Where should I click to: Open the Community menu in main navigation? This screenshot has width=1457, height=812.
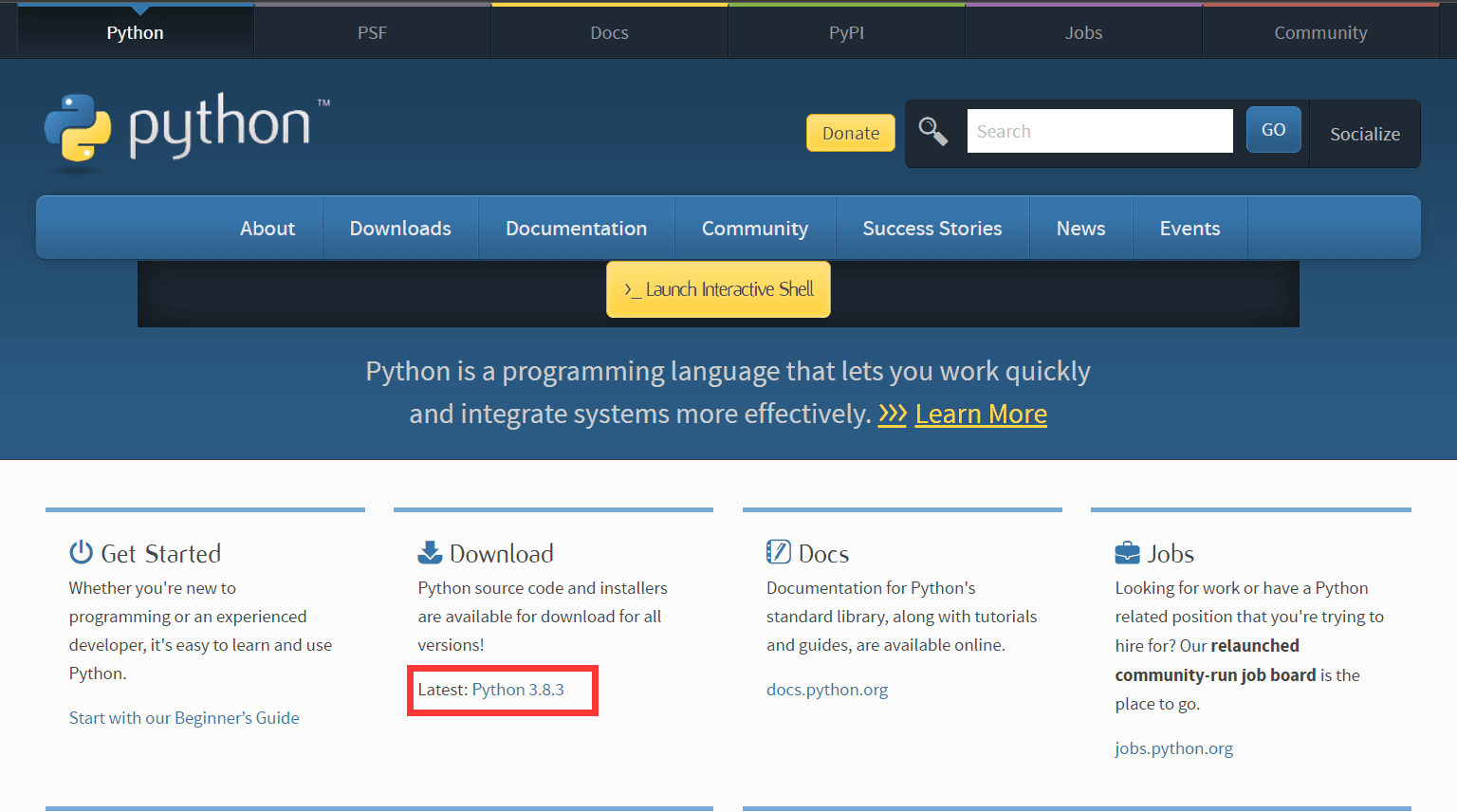tap(755, 229)
